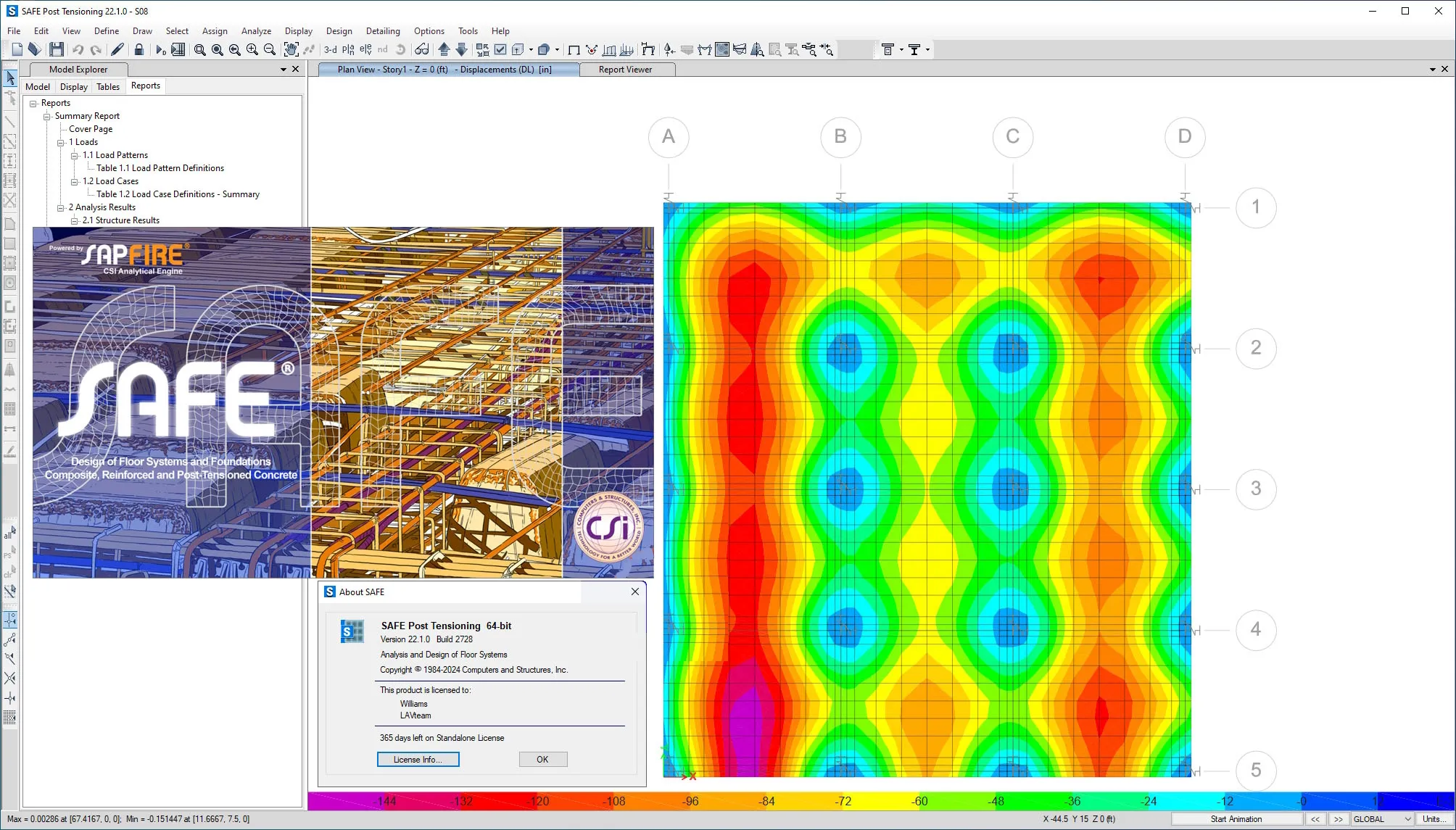
Task: Click the Run Analysis play icon
Action: 160,49
